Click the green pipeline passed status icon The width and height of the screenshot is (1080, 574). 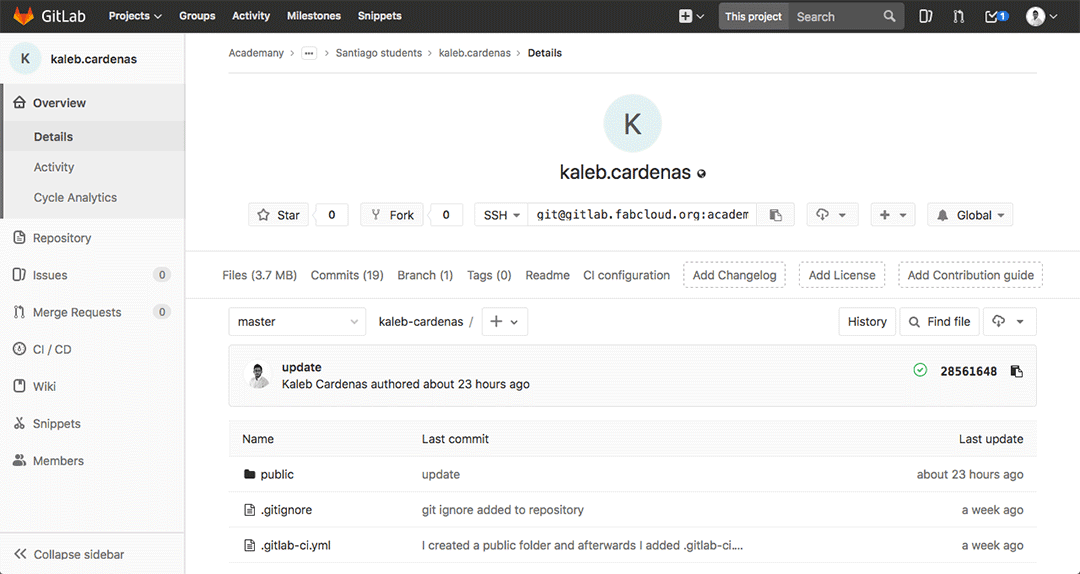(x=920, y=371)
